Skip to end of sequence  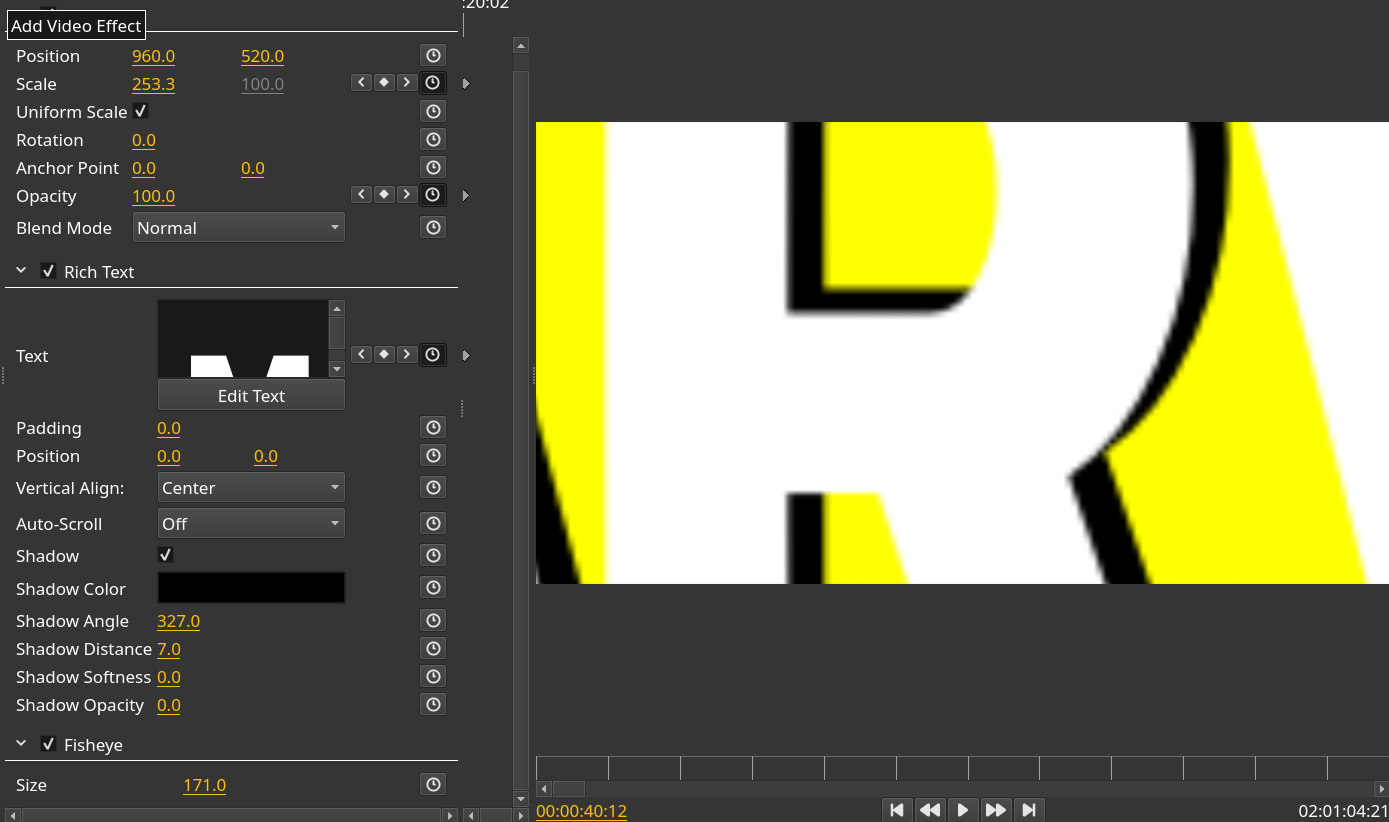coord(1028,810)
